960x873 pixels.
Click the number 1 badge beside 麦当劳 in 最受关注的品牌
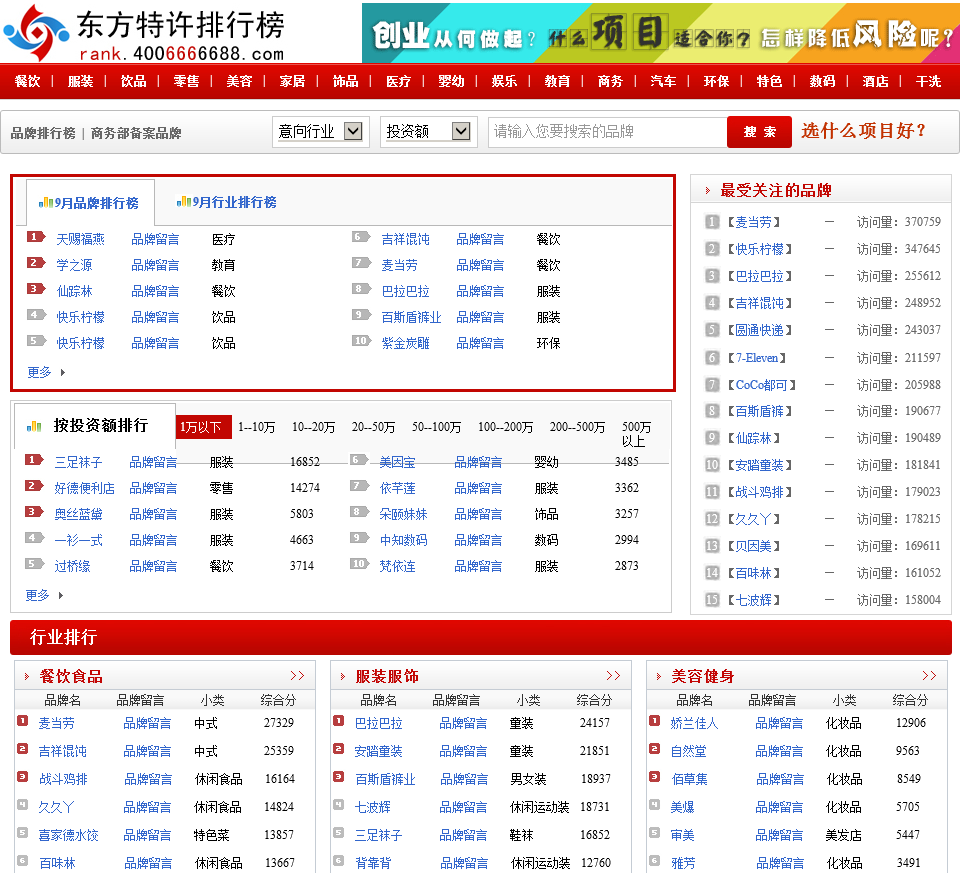click(712, 222)
